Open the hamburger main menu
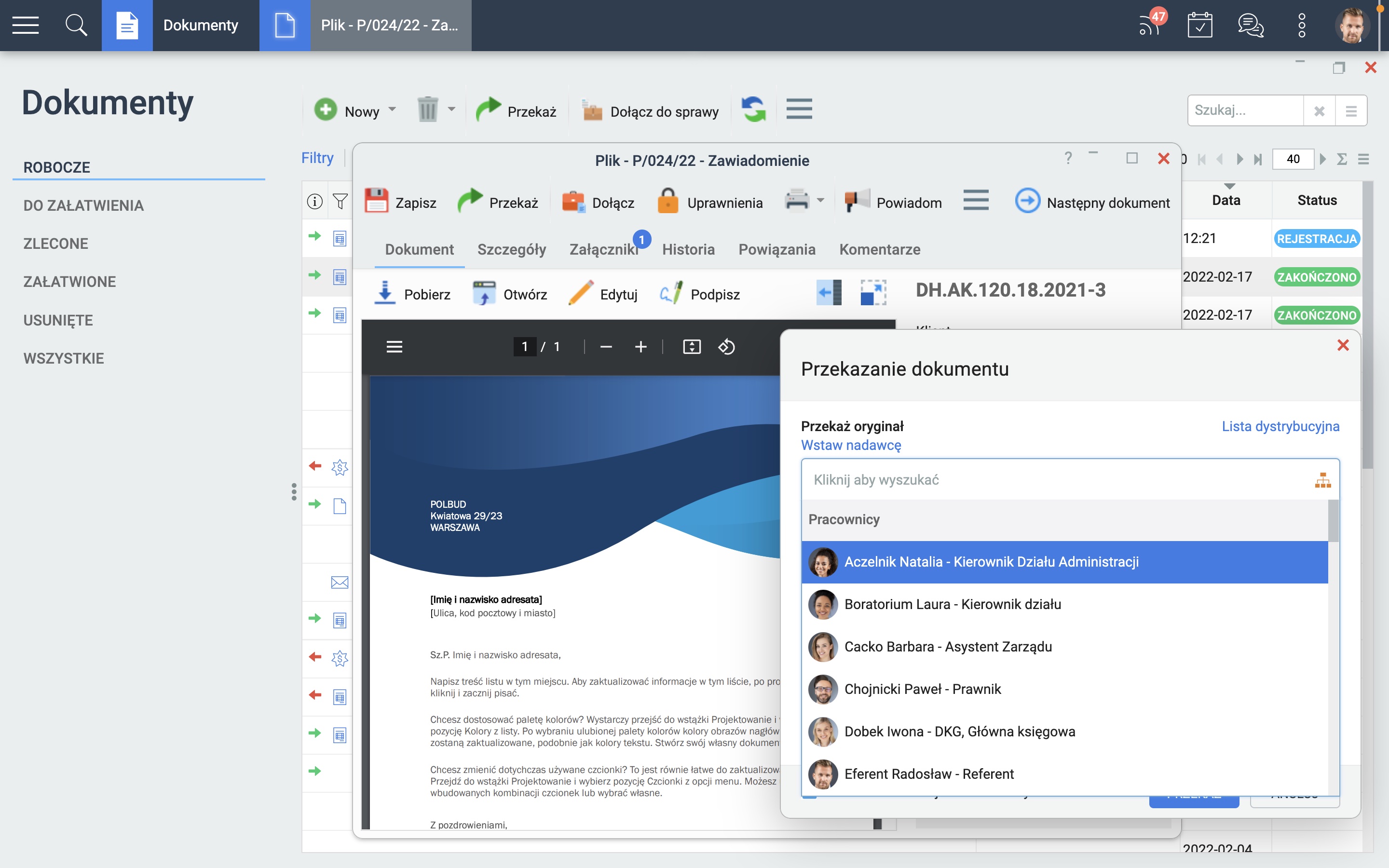This screenshot has width=1389, height=868. (x=25, y=25)
